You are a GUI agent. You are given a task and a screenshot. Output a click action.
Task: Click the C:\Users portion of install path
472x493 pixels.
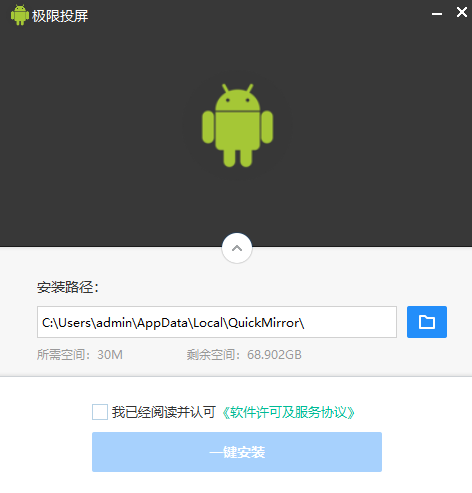(66, 323)
